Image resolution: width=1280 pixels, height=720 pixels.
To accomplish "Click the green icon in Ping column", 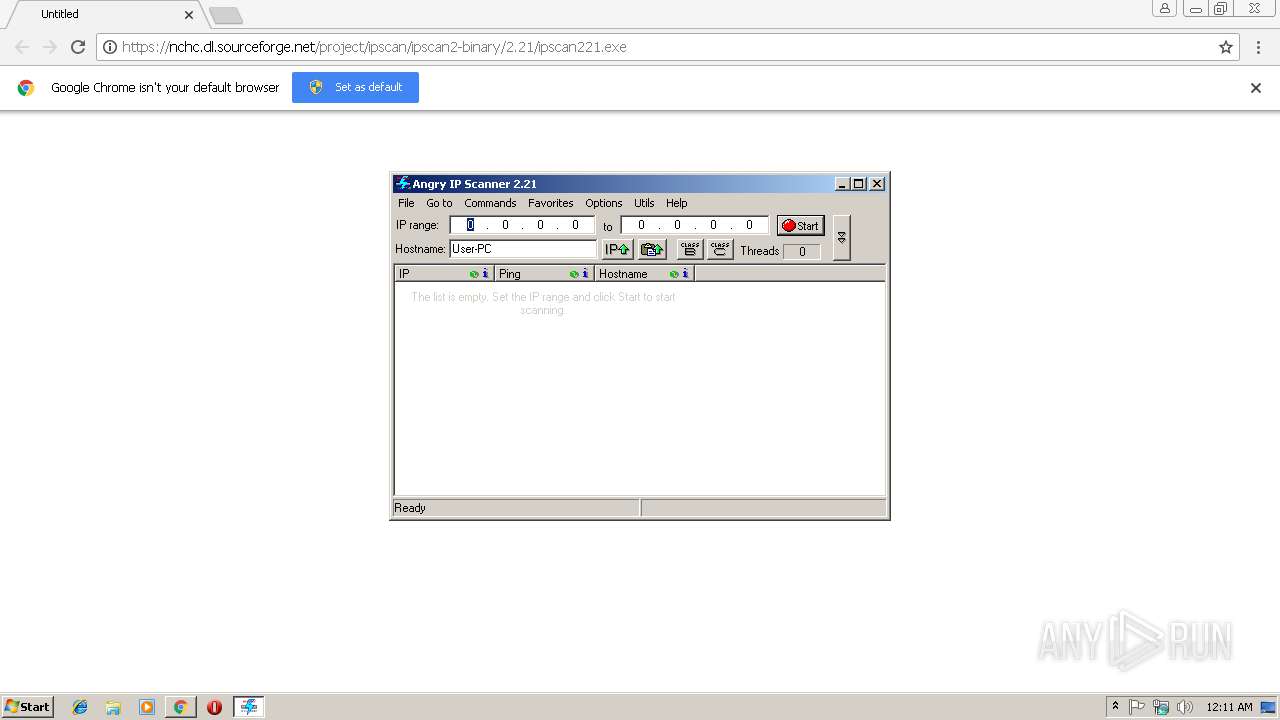I will (574, 274).
